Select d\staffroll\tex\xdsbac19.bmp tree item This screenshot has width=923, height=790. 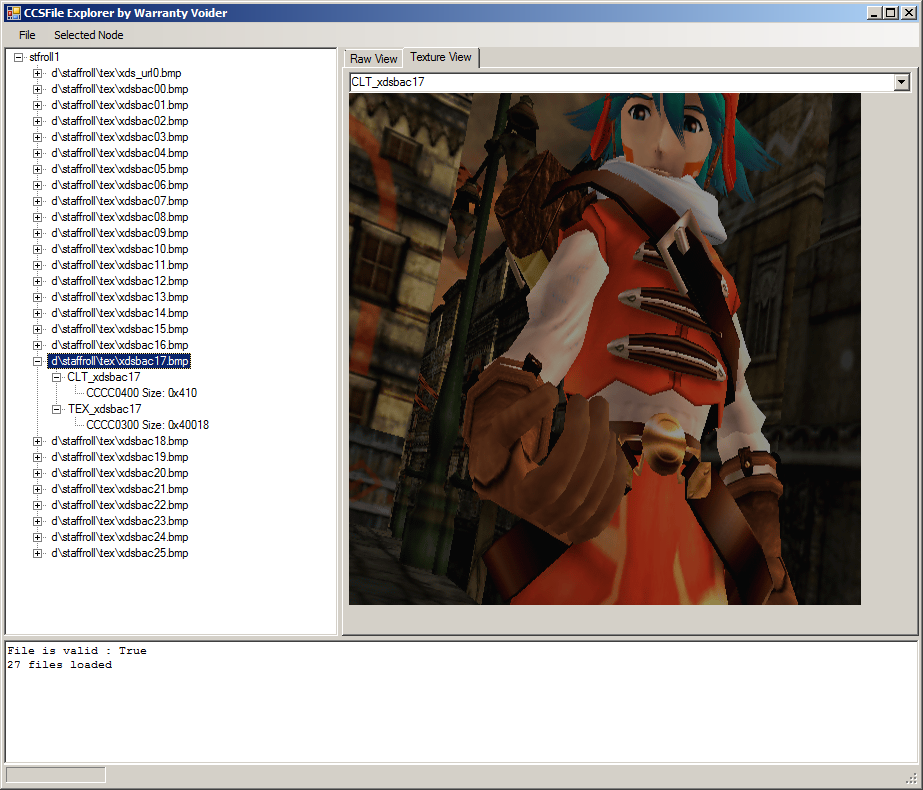tap(119, 457)
